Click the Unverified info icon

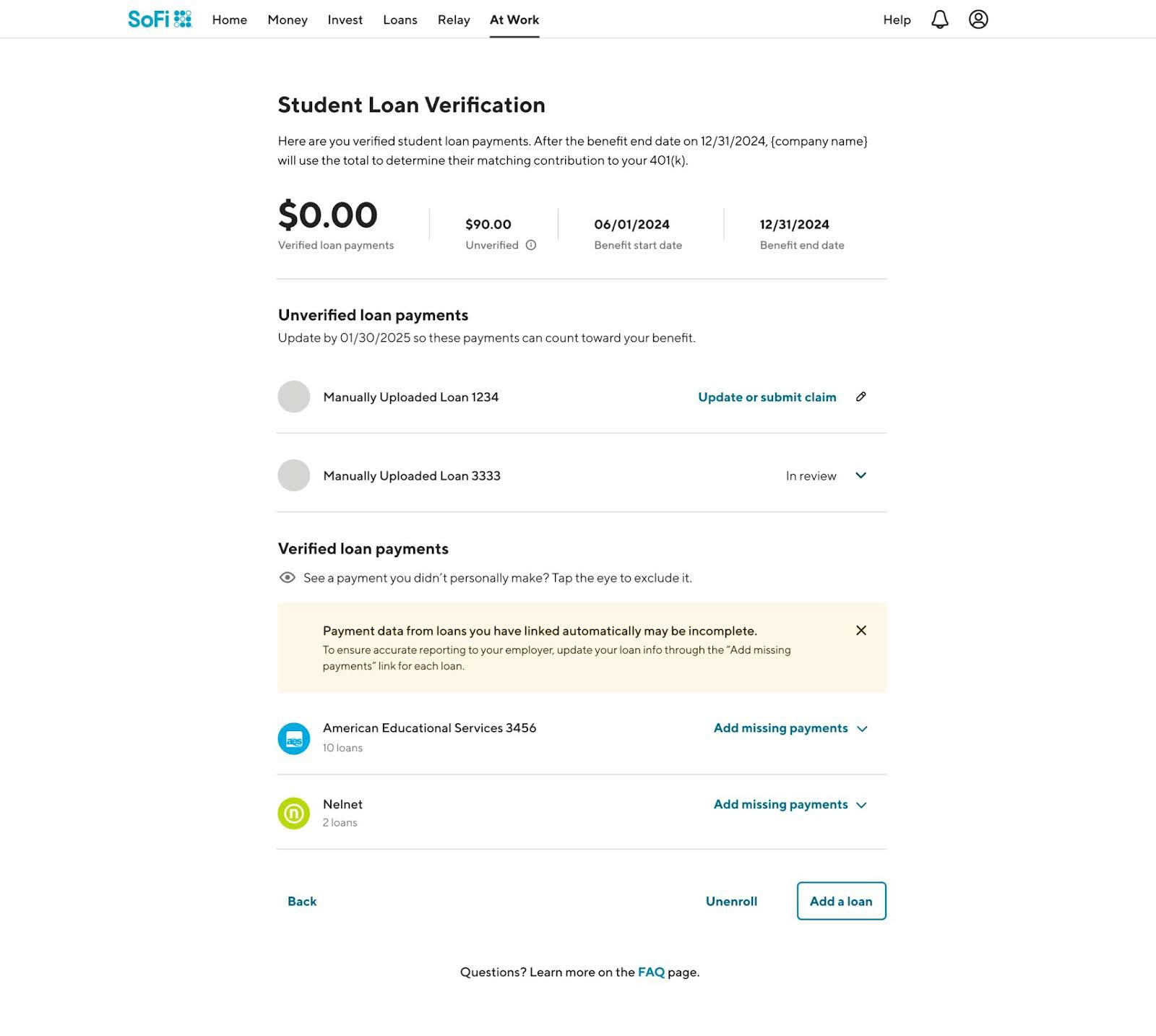pos(531,245)
